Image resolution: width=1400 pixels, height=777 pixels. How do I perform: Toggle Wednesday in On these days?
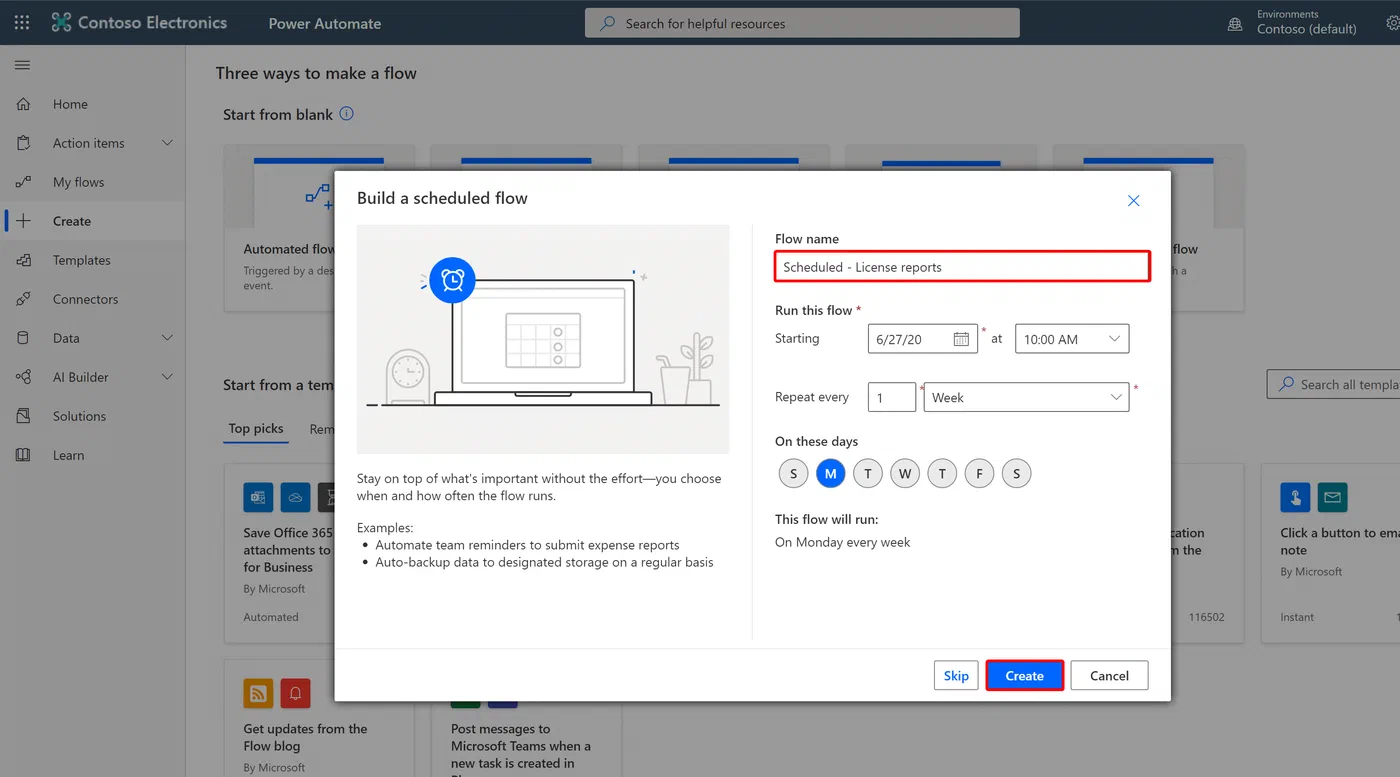[x=905, y=474]
